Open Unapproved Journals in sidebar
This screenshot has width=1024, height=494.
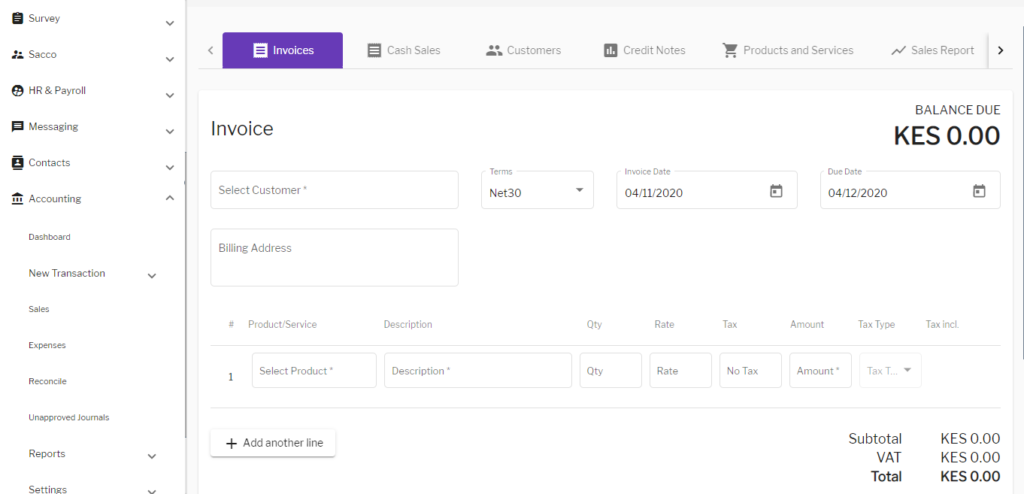coord(68,417)
